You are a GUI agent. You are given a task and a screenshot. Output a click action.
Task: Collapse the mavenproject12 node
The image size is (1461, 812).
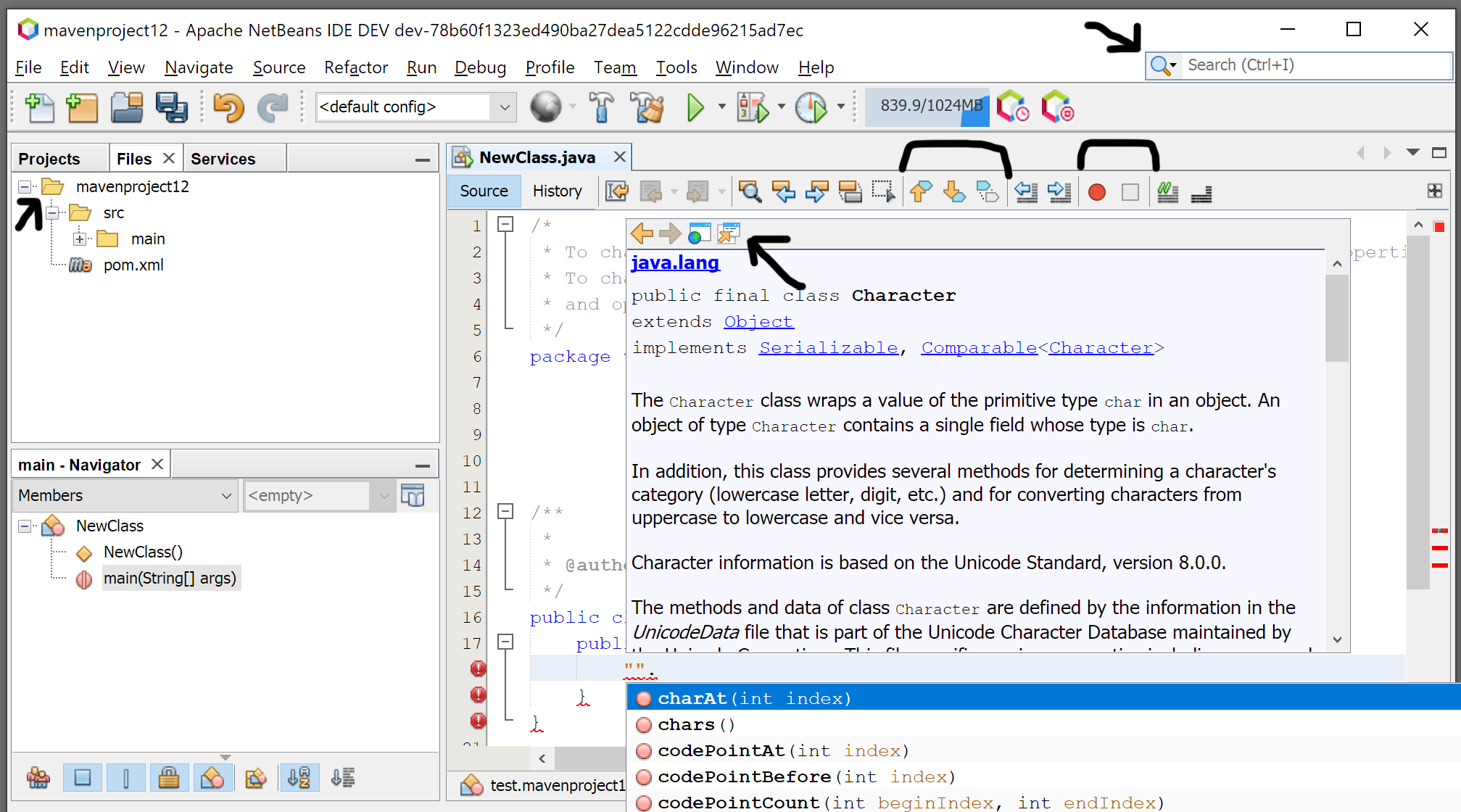point(24,186)
